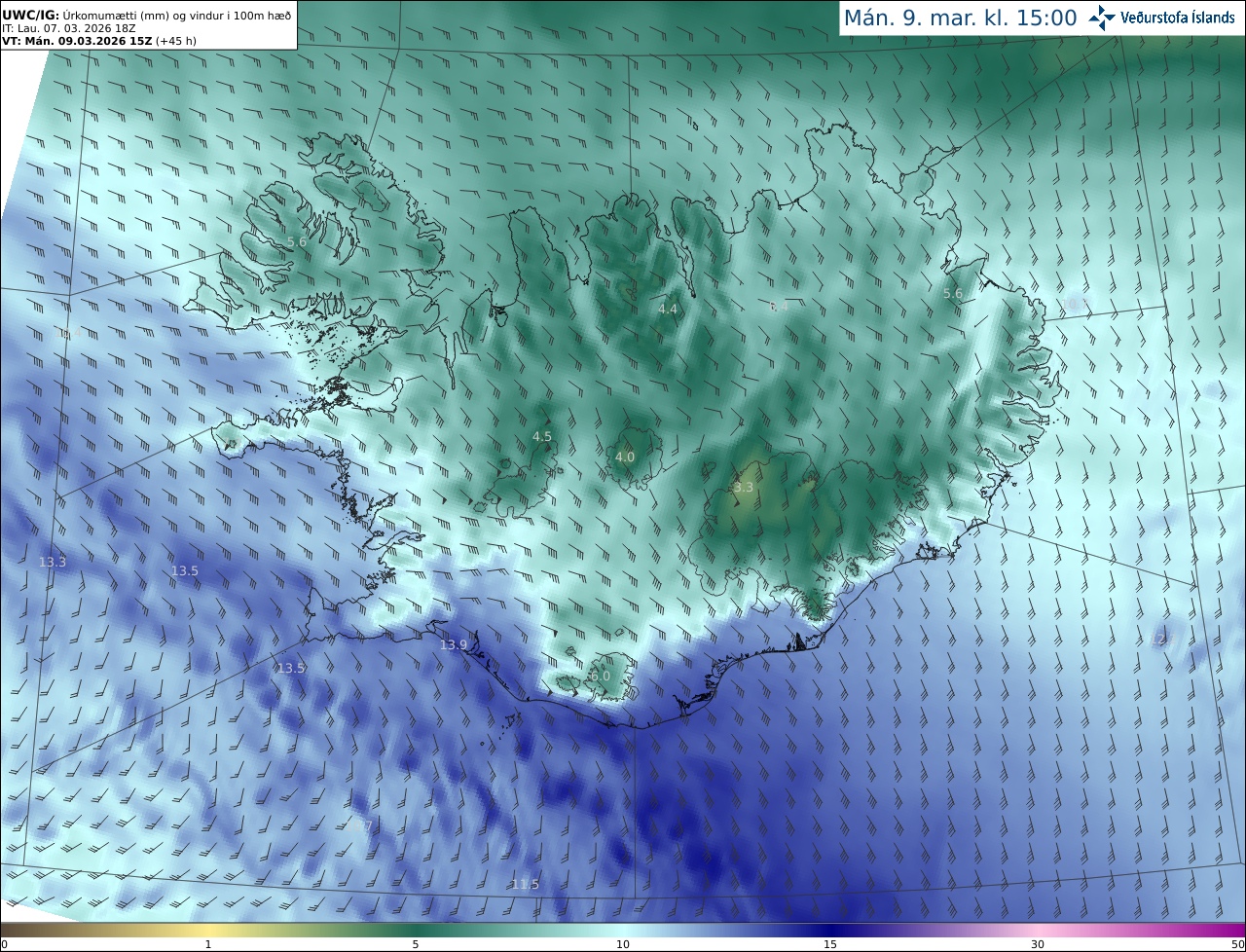Click the 4.0 value on Hofsjökull glacier
The image size is (1246, 952).
pos(625,457)
